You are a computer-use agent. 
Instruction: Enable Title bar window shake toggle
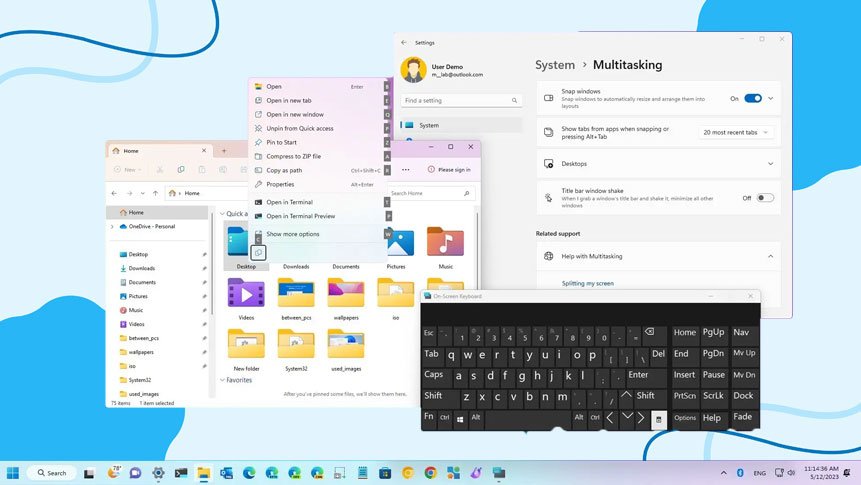[x=765, y=198]
